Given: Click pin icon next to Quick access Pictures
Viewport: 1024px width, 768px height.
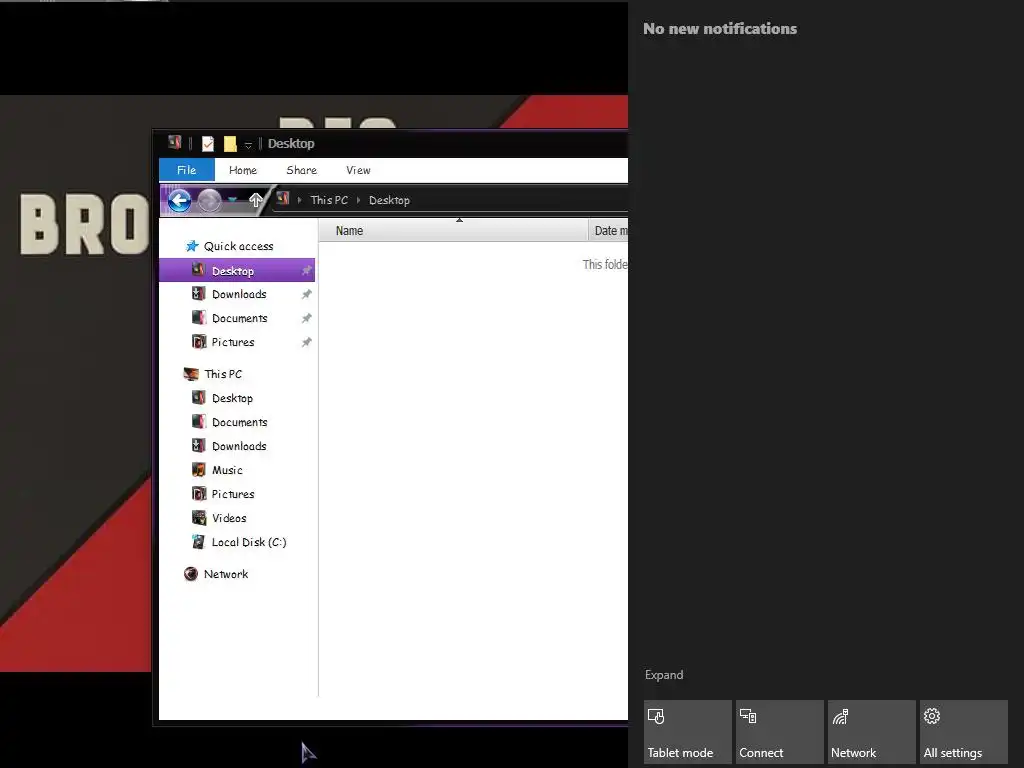Looking at the screenshot, I should [x=306, y=342].
